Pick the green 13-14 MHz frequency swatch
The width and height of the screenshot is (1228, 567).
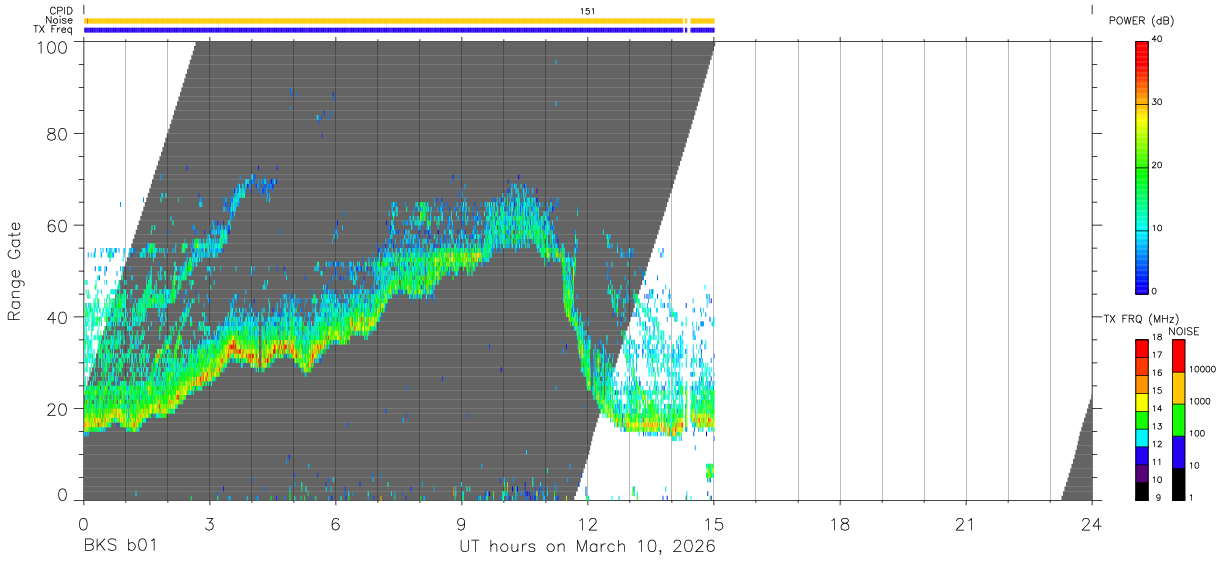pos(1142,421)
